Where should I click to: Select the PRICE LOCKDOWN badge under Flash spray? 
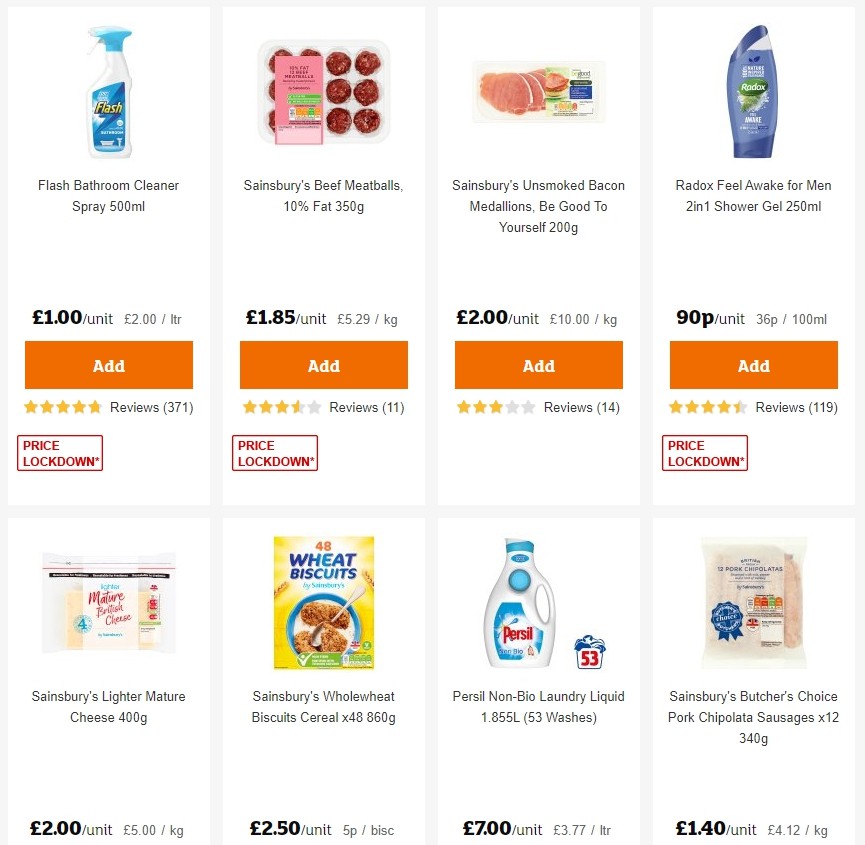(59, 452)
